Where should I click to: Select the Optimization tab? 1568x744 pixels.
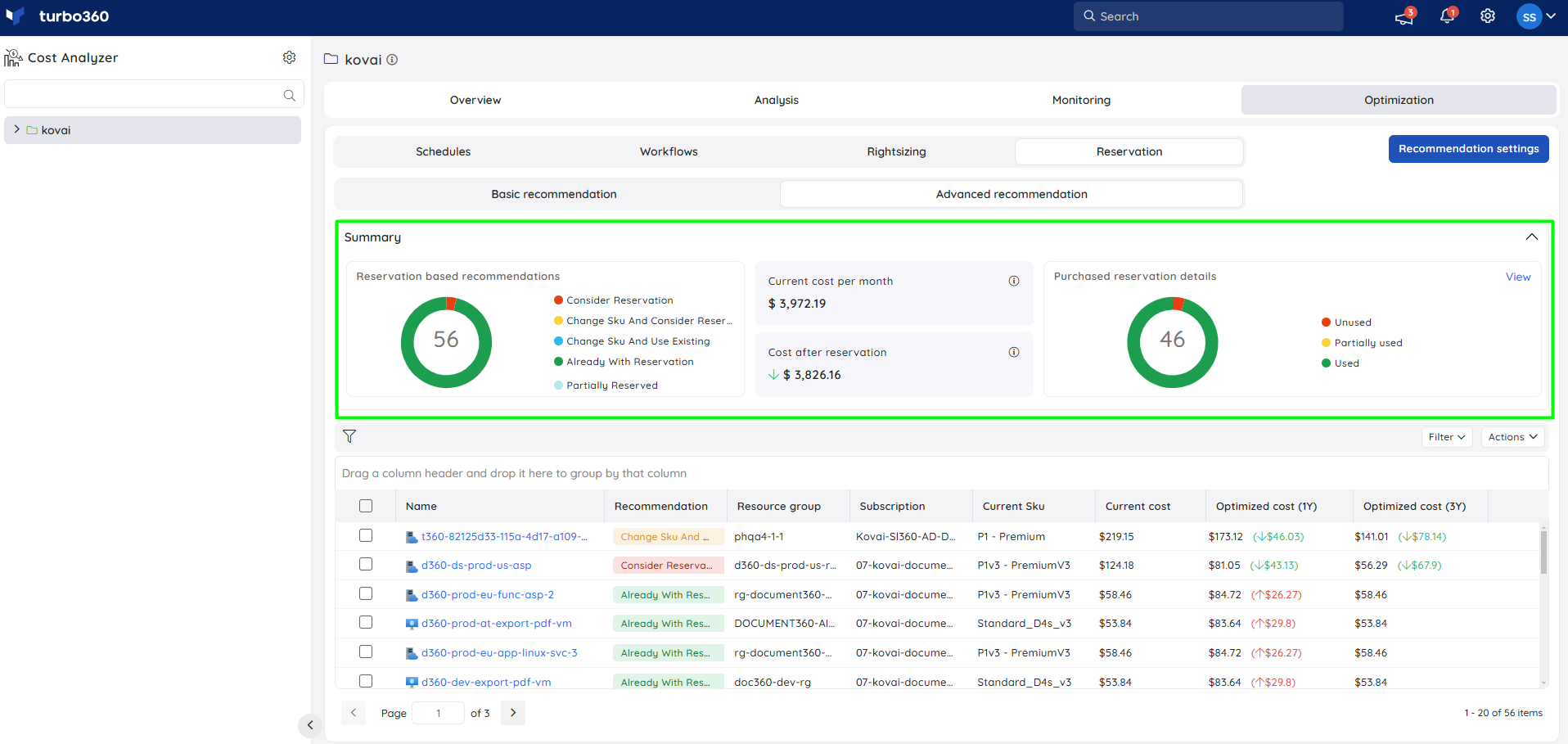point(1399,100)
